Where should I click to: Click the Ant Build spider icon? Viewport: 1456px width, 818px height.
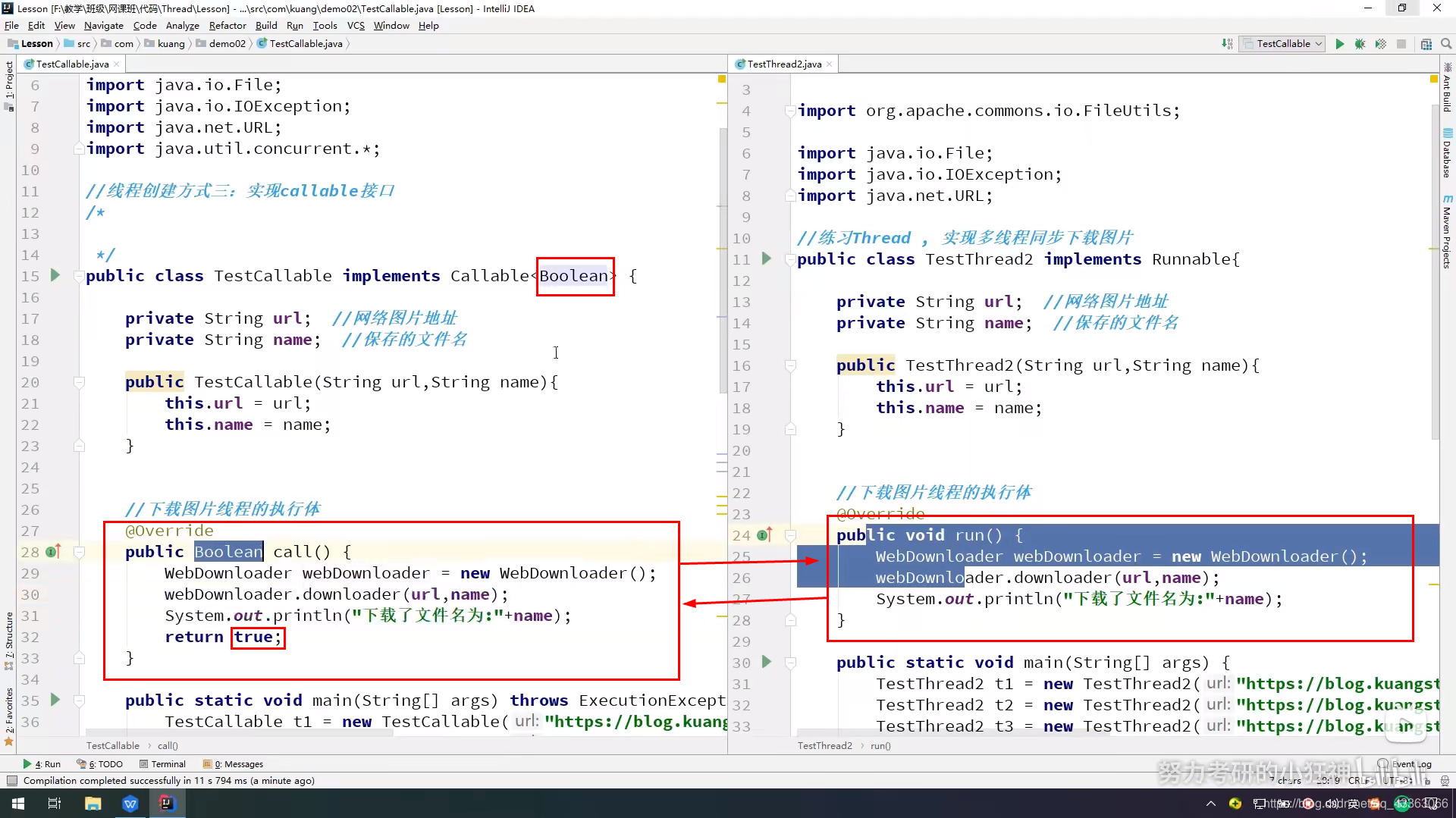[x=1448, y=67]
